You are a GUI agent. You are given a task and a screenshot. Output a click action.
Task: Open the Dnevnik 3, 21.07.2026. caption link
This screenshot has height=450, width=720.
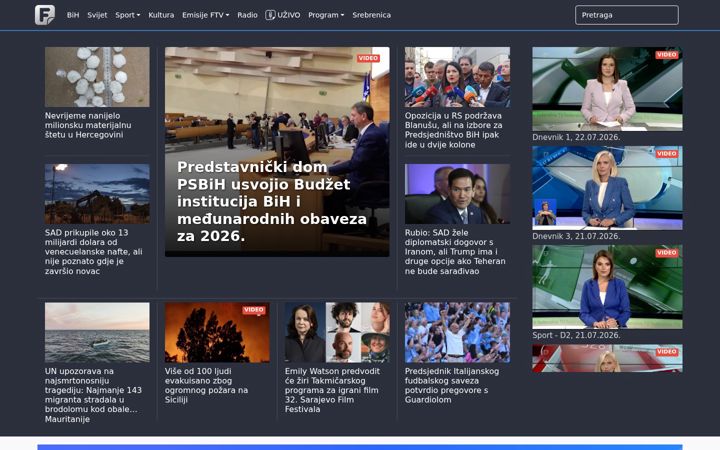pyautogui.click(x=576, y=236)
